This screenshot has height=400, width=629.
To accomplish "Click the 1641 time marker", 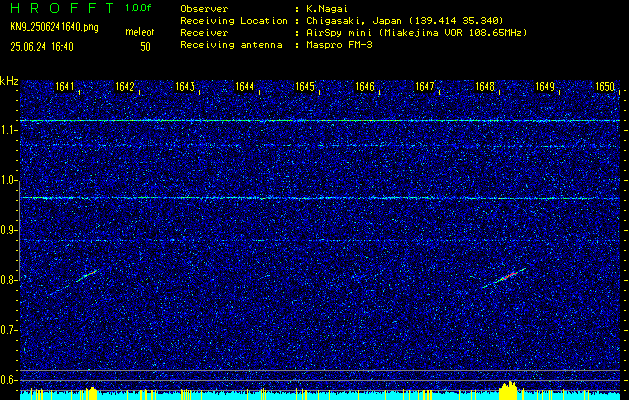I will [x=64, y=87].
